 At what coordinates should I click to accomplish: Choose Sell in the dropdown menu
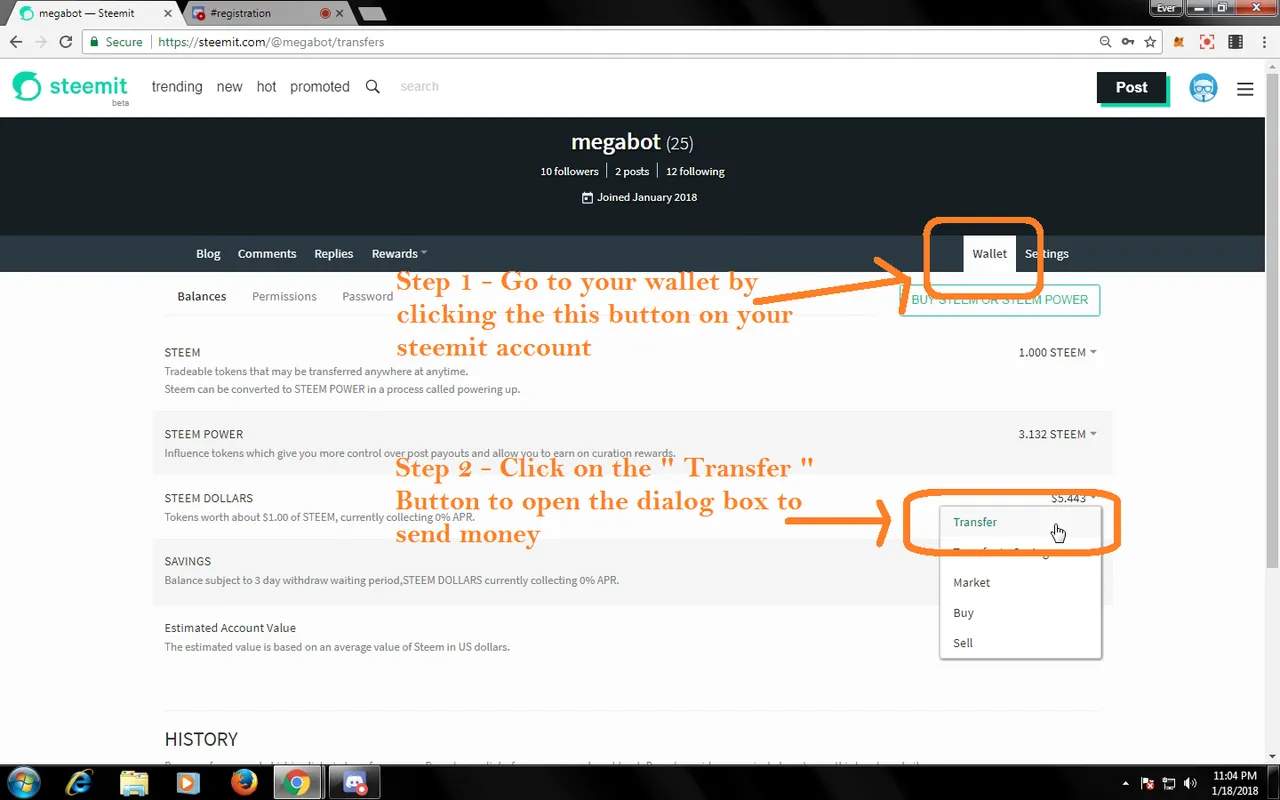pos(1021,643)
